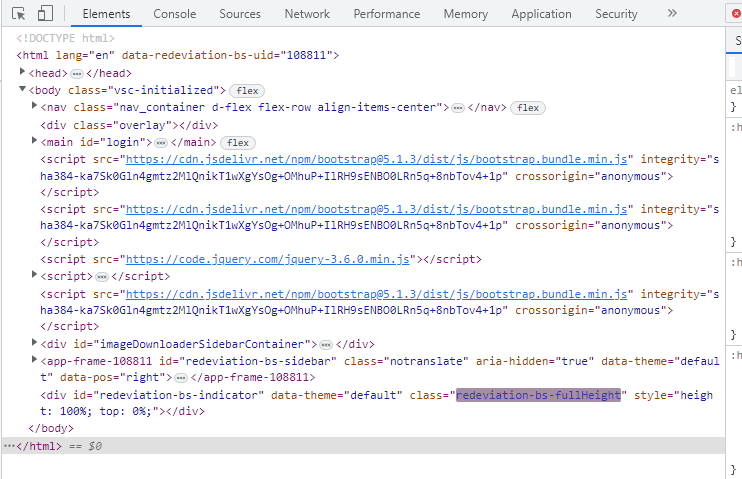The image size is (742, 479).
Task: Open the Performance tab
Action: click(387, 14)
